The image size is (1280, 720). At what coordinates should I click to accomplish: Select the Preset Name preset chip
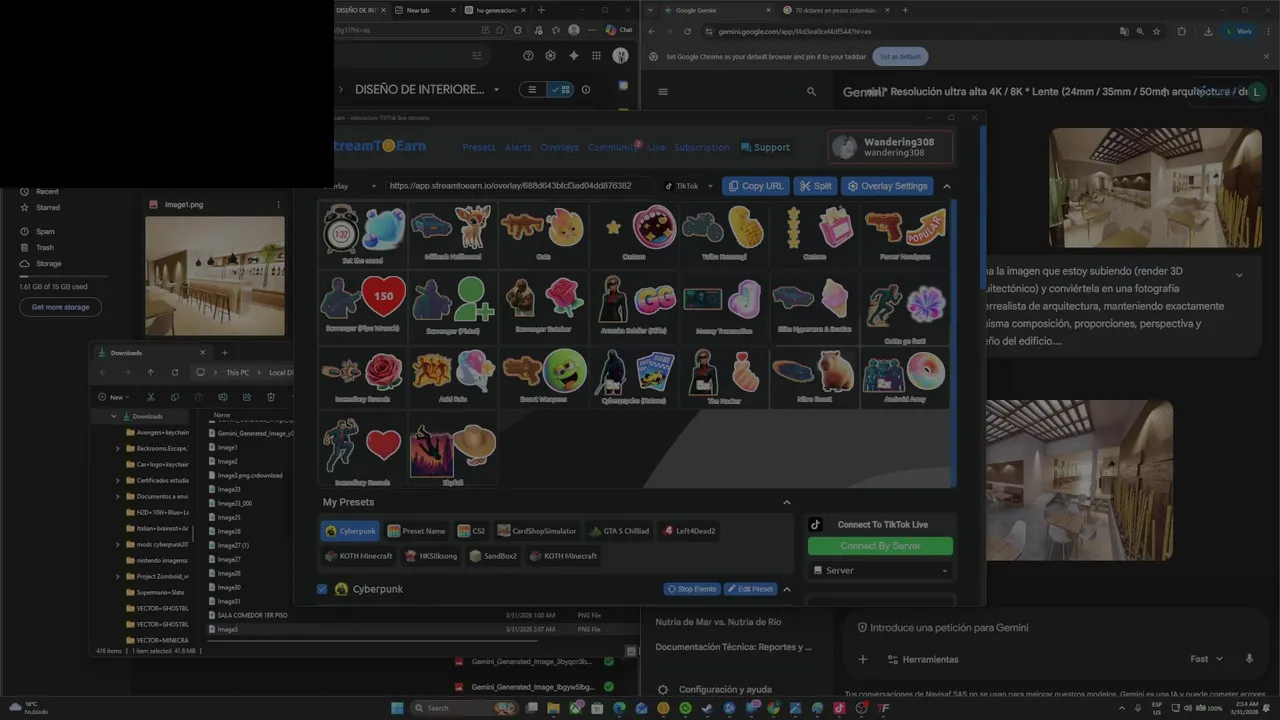tap(417, 531)
